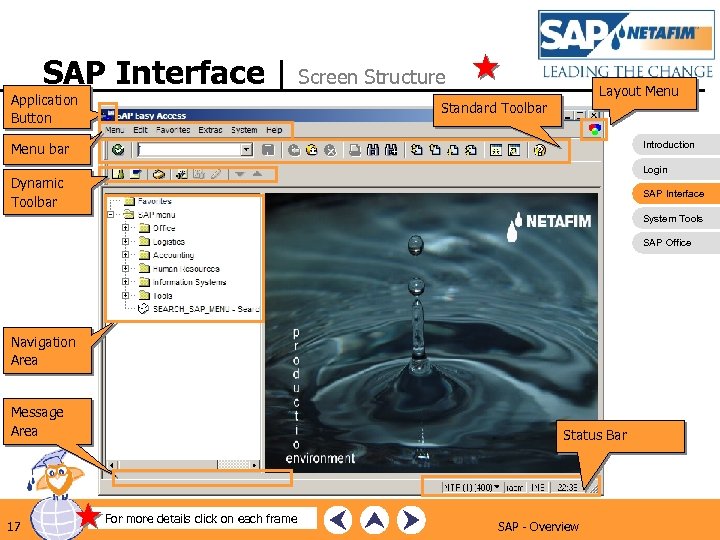Click the Next Page icon
720x540 pixels.
pos(453,150)
